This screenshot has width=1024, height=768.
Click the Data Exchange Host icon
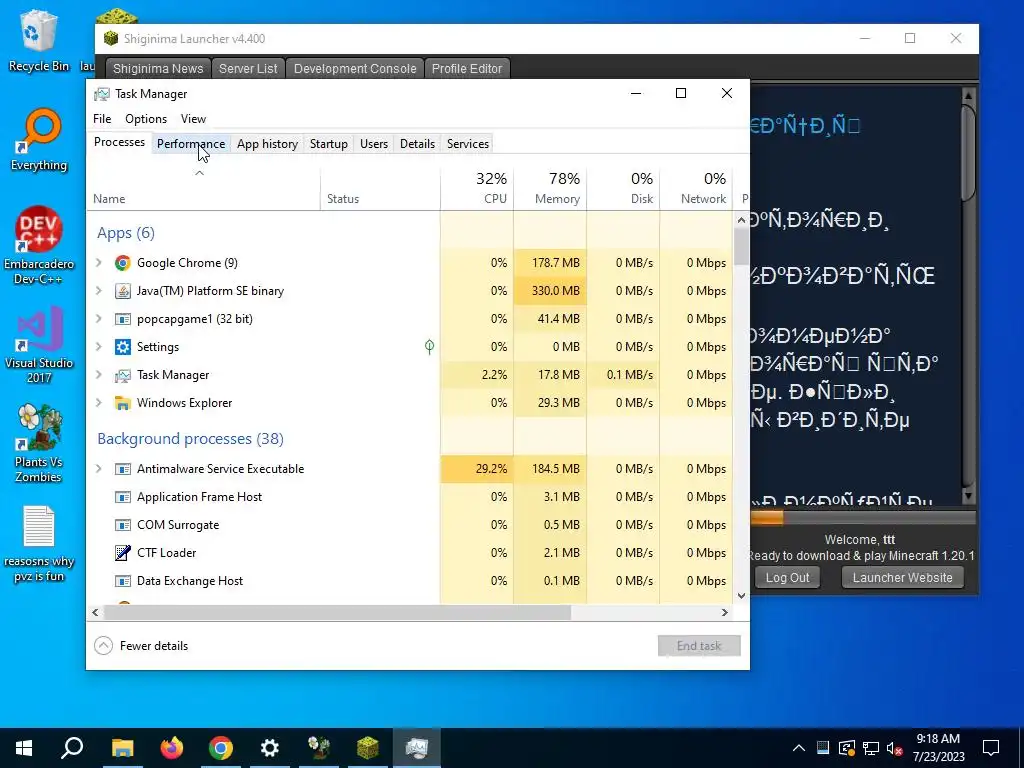(122, 581)
